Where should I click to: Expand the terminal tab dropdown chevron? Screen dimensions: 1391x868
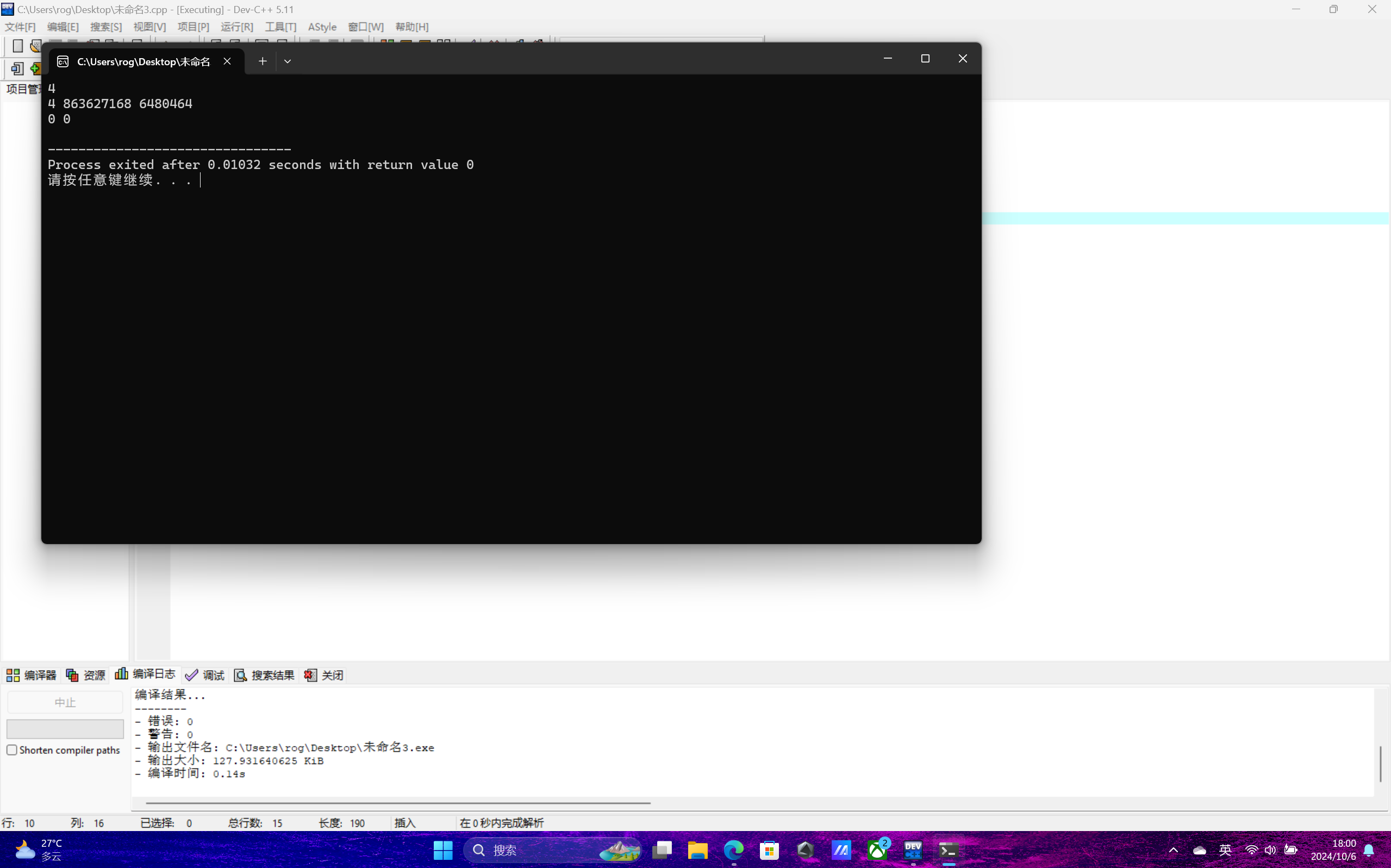point(288,61)
